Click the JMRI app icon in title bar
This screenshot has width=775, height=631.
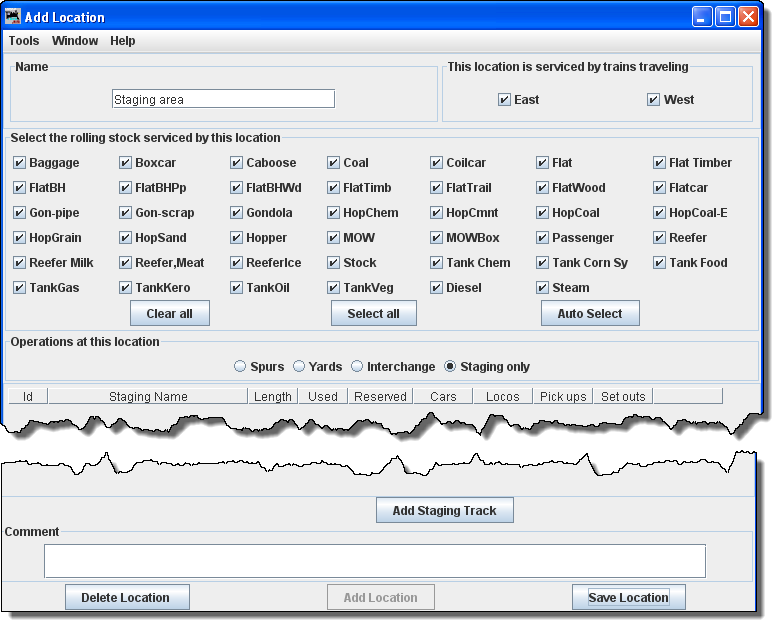click(14, 17)
